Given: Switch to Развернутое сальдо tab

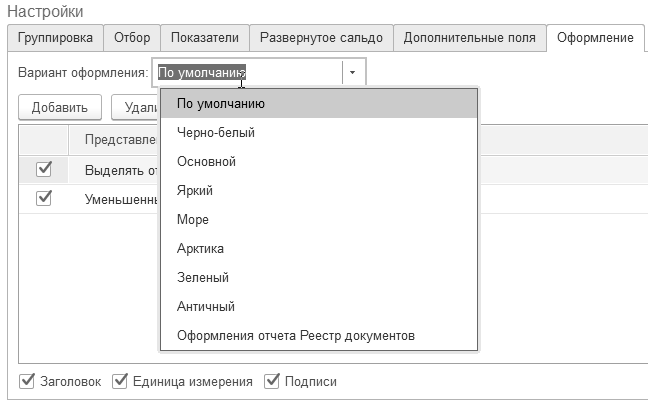Looking at the screenshot, I should pos(320,38).
